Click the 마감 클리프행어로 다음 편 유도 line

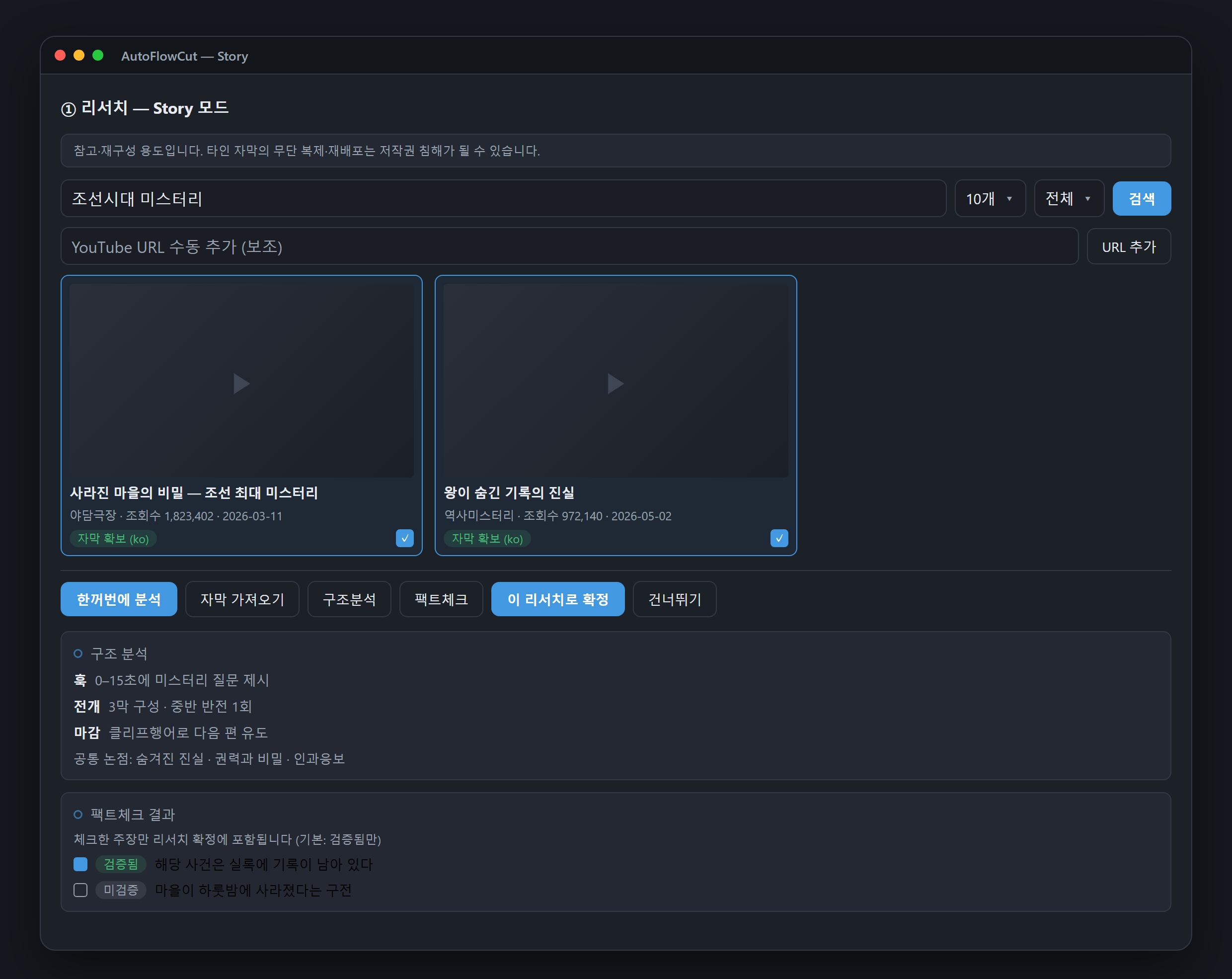pos(171,732)
